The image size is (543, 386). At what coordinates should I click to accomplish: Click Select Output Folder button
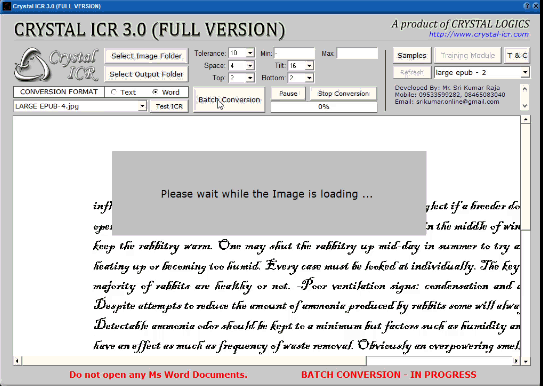click(146, 74)
